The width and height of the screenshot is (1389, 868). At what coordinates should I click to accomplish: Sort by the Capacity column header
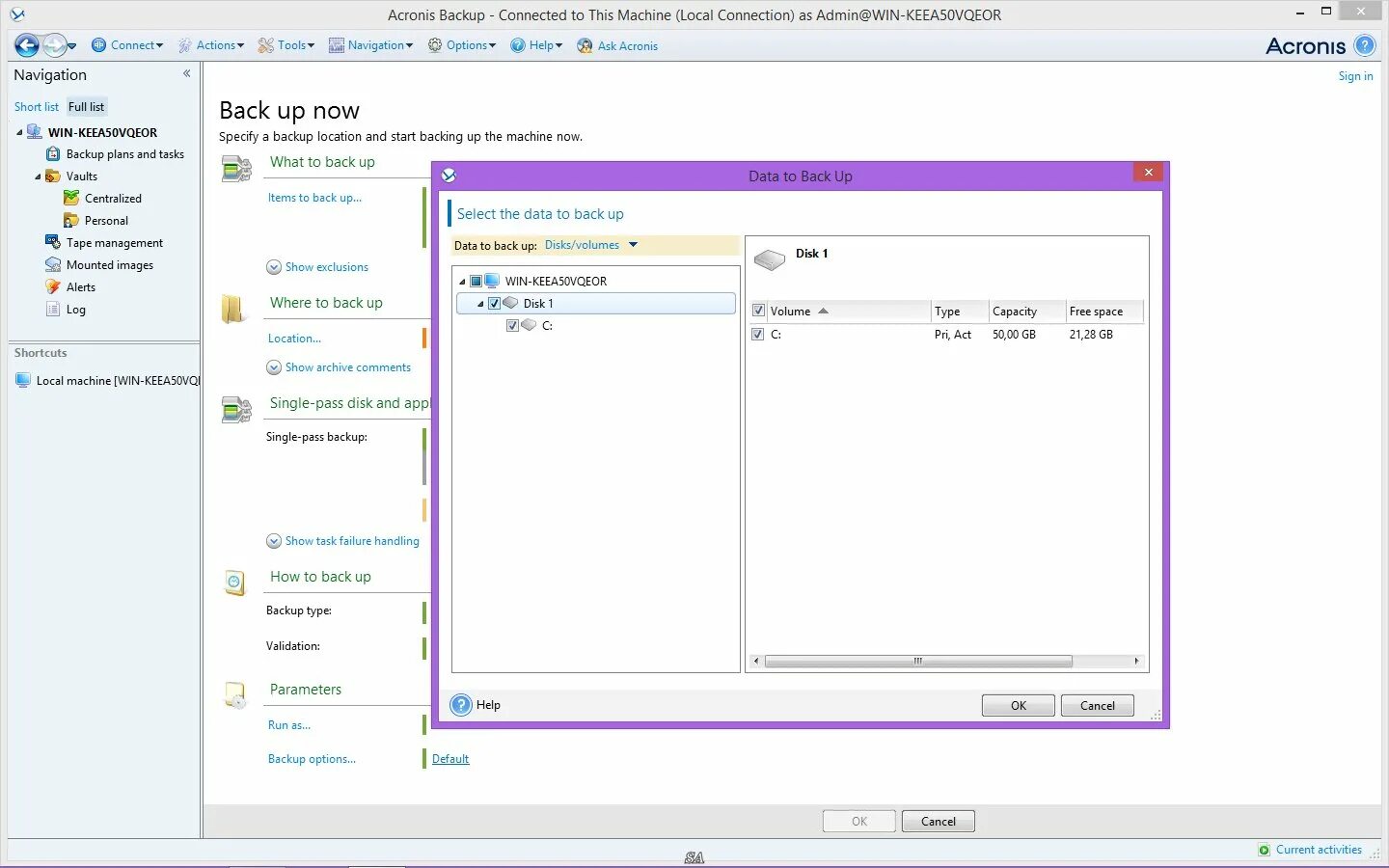[x=1027, y=312]
